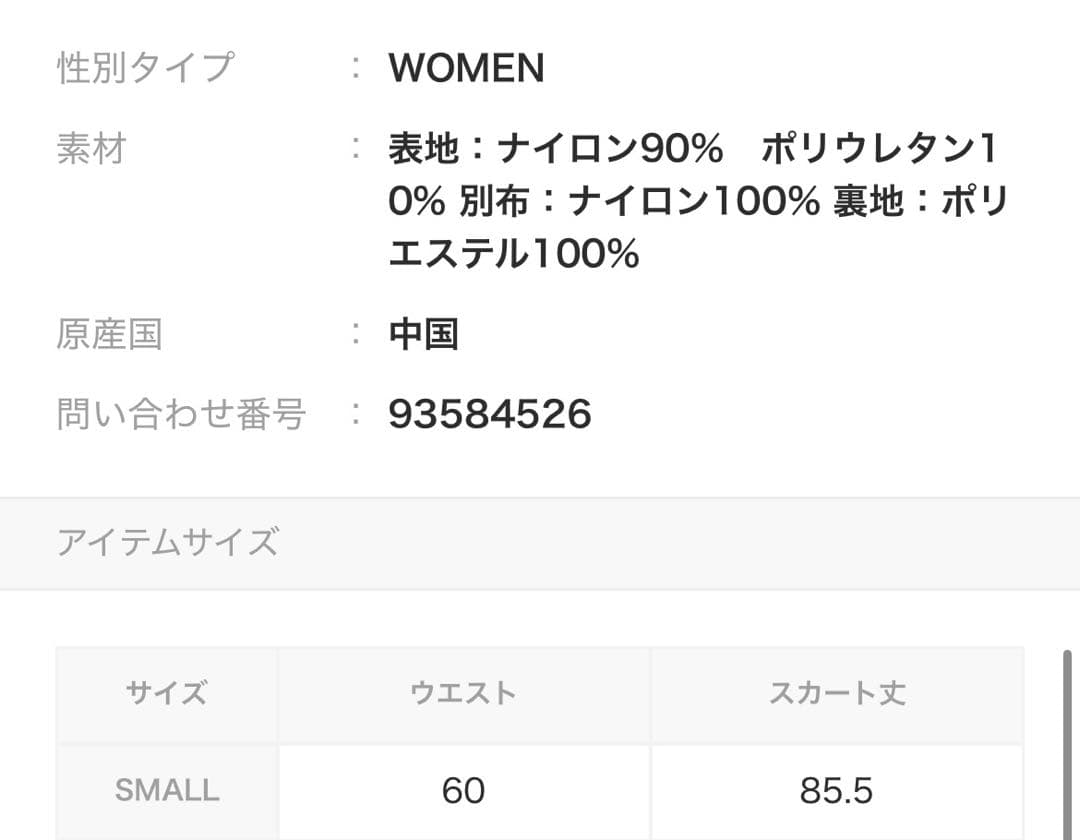Click the 別布：ナイロン100% text

[640, 203]
